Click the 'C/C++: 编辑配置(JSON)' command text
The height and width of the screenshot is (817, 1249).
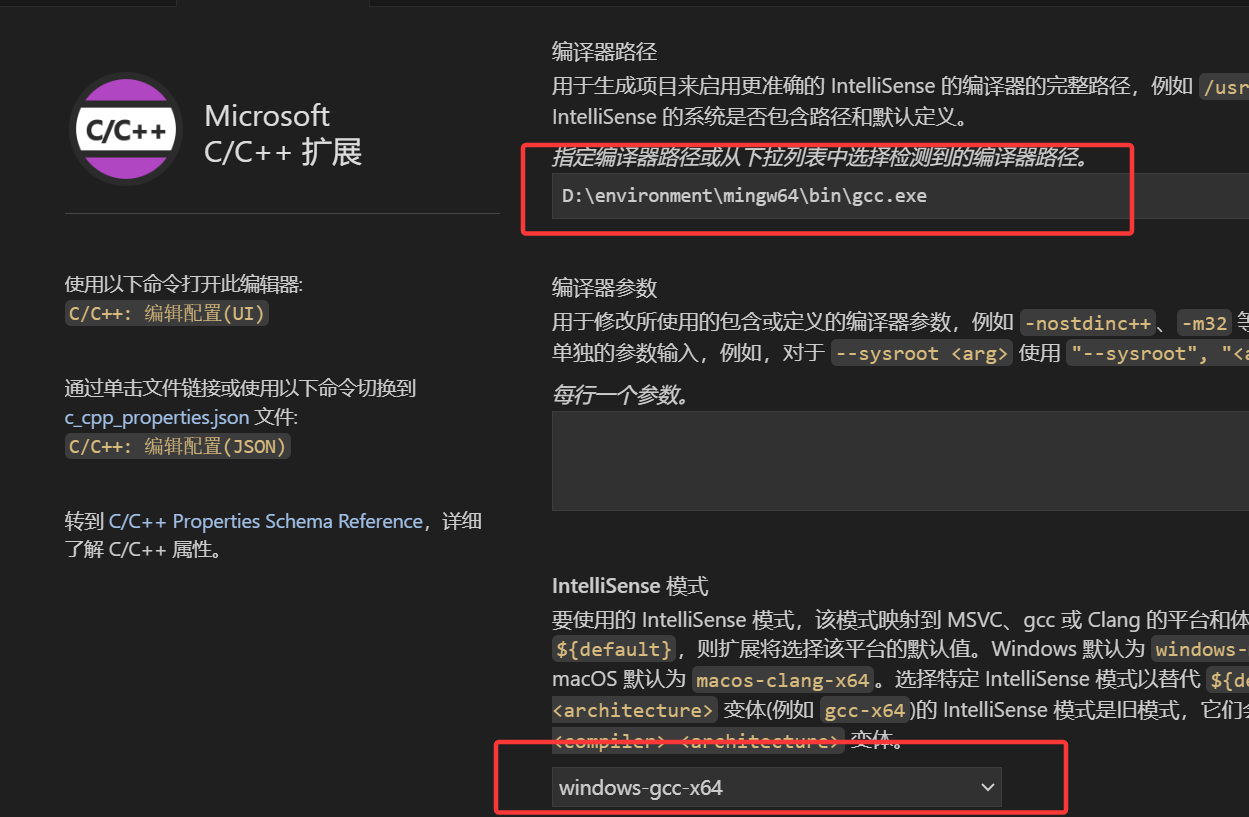click(x=178, y=446)
